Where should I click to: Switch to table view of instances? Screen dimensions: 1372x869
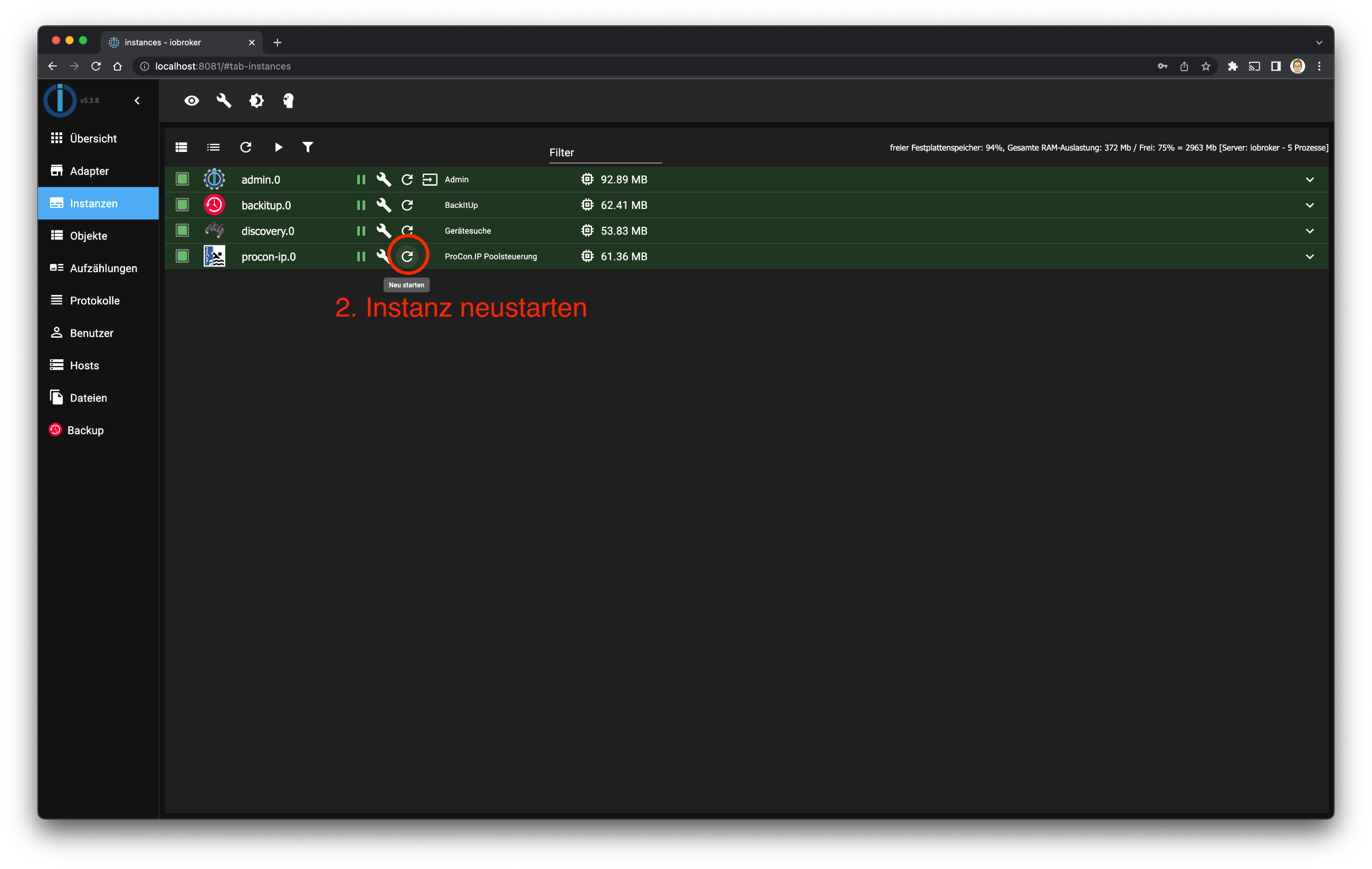pos(181,148)
